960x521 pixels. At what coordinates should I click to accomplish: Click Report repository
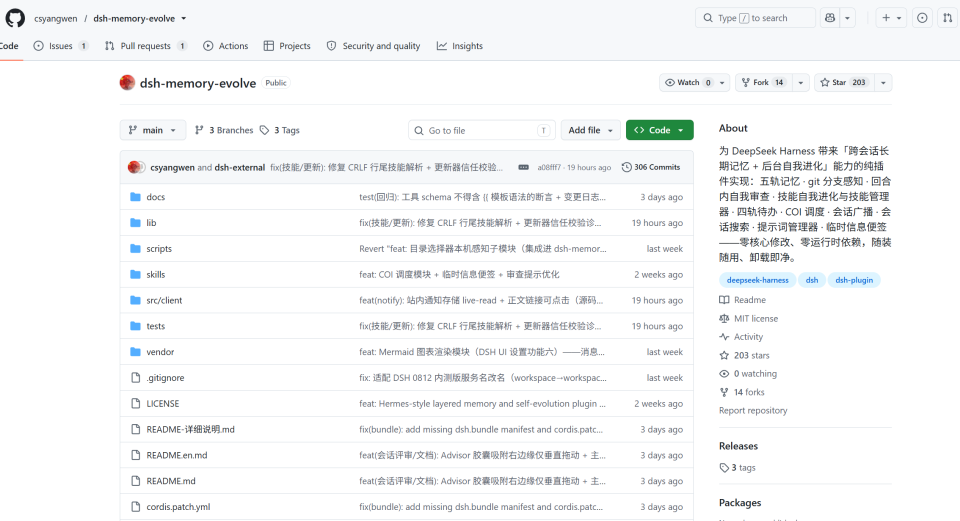pyautogui.click(x=753, y=410)
